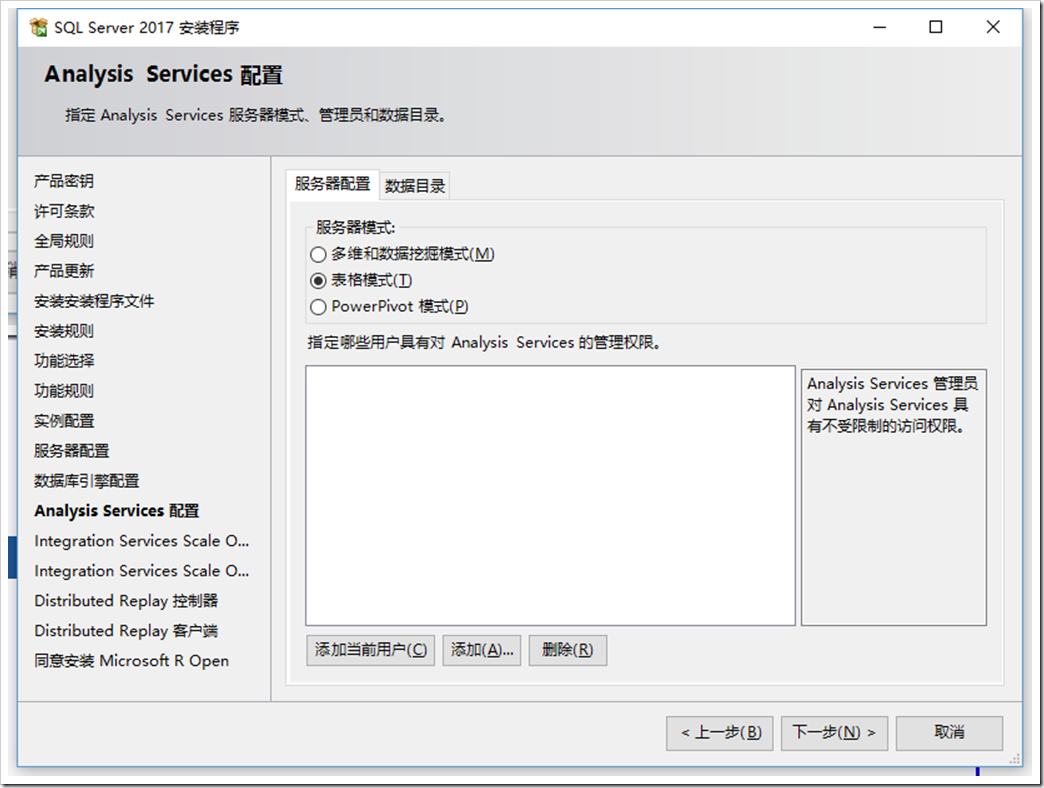Click the heading Analysis Services 配置
Screen dimensions: 1044x788
click(x=163, y=75)
